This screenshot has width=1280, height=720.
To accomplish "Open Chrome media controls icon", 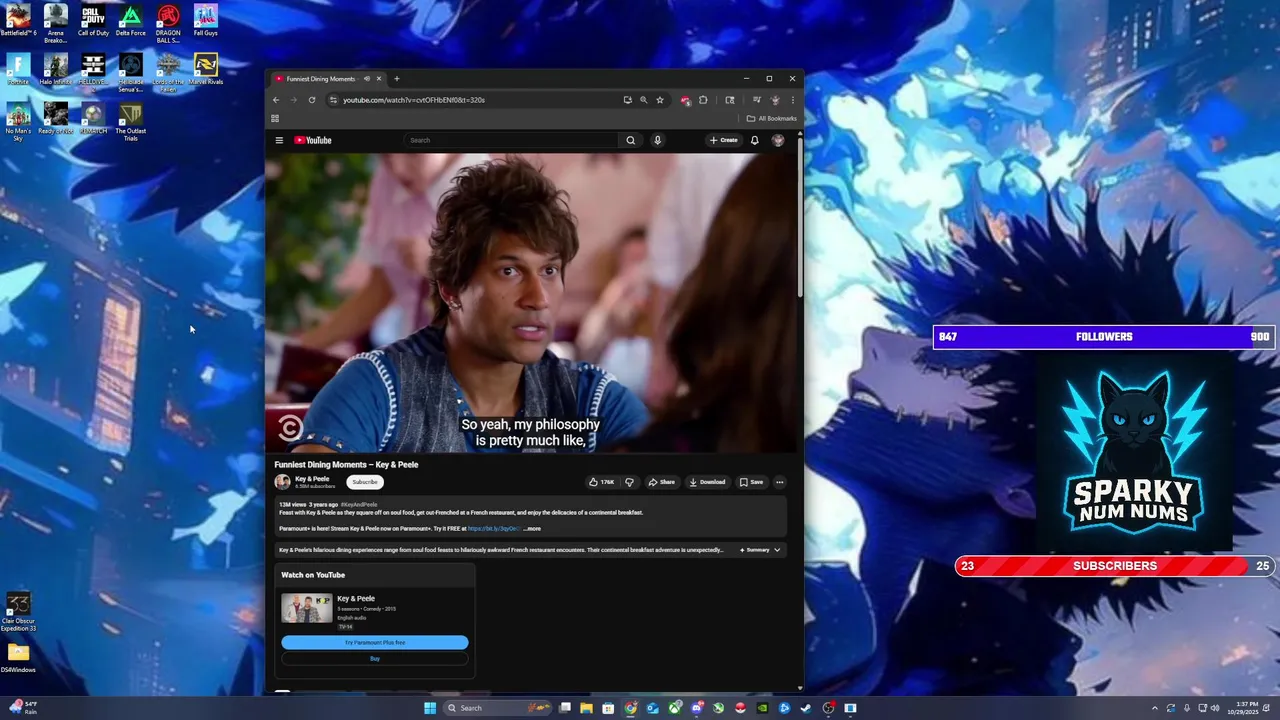I will point(757,100).
